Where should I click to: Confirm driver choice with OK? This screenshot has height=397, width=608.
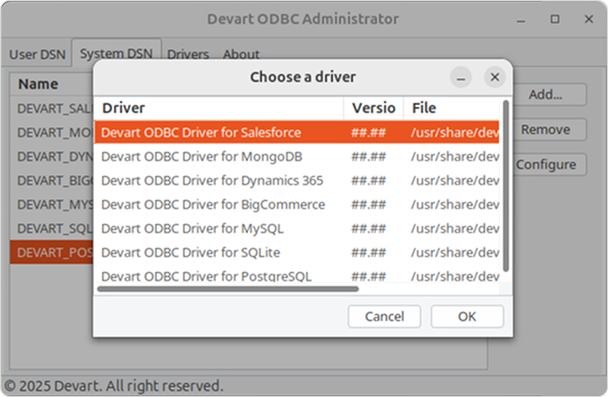tap(467, 316)
